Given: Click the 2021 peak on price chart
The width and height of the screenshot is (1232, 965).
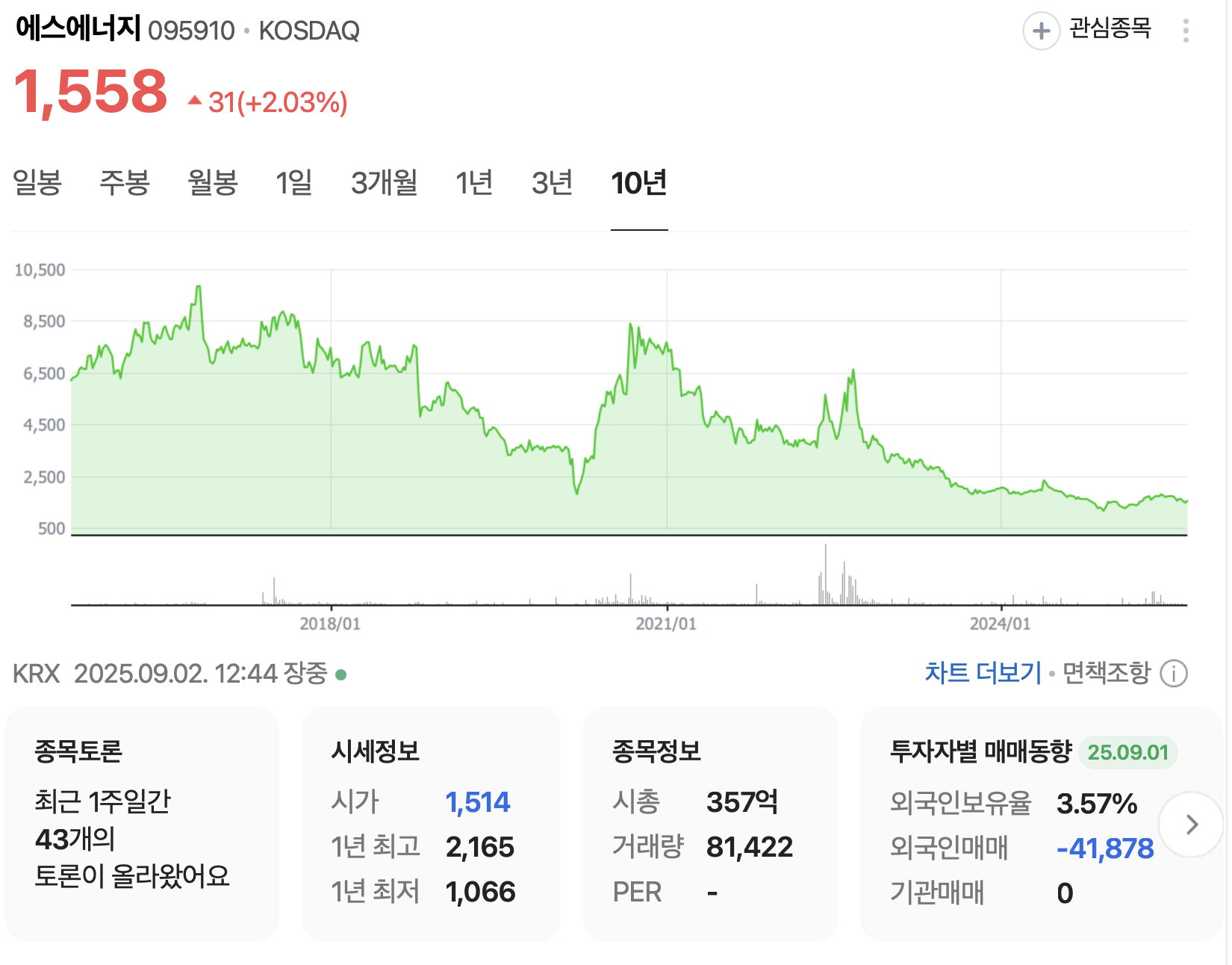Looking at the screenshot, I should point(631,325).
